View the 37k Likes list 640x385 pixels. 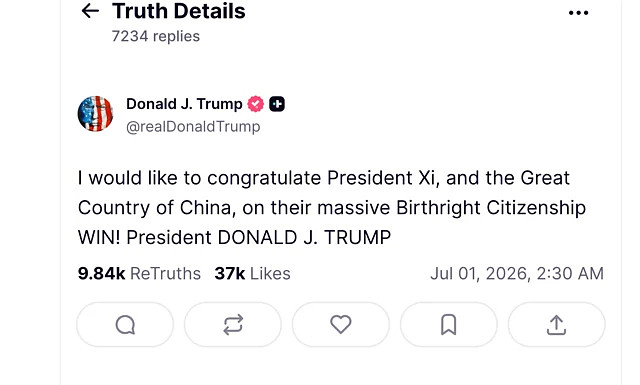coord(252,274)
